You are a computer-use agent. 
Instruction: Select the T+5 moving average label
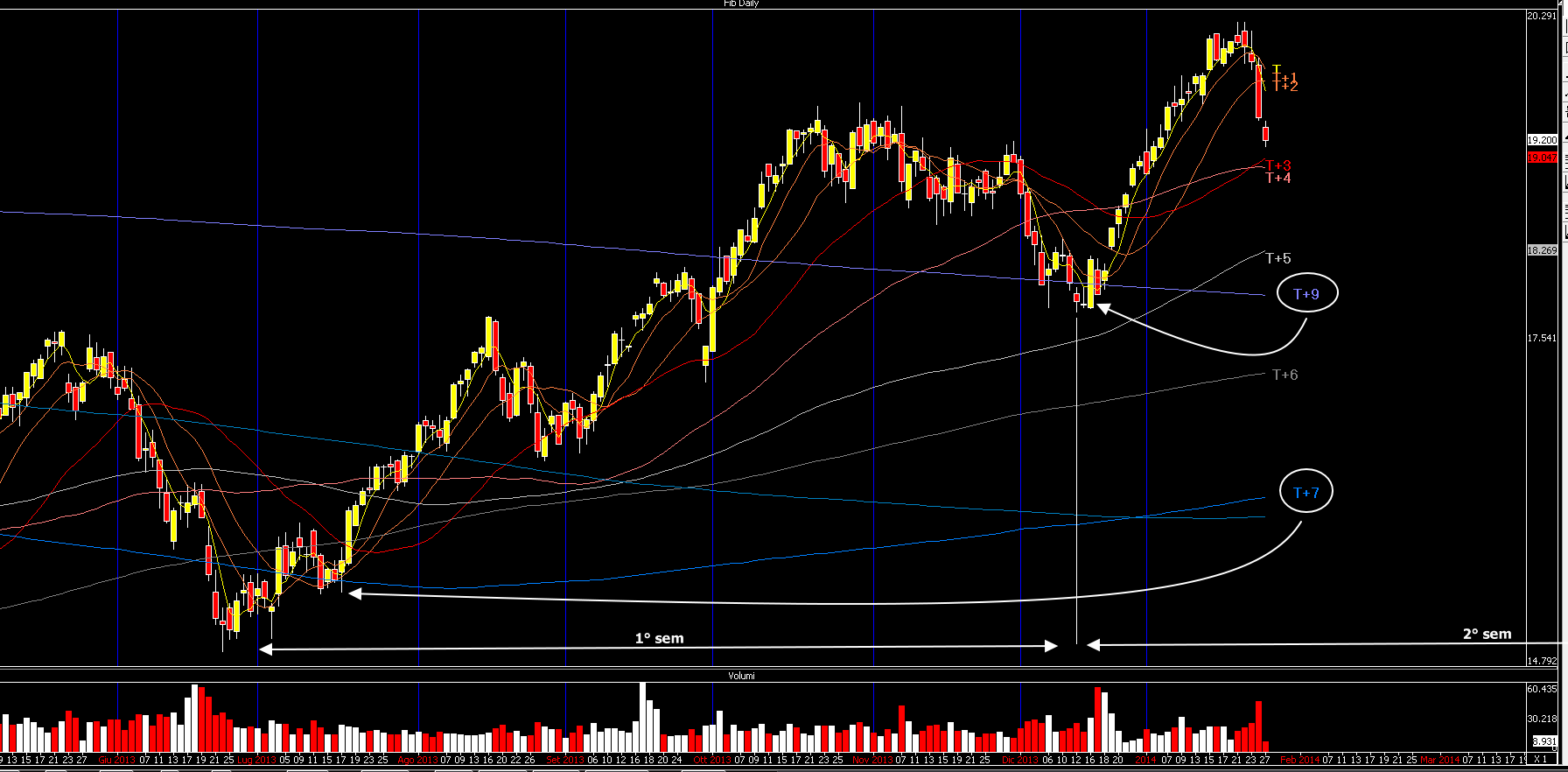point(1278,258)
